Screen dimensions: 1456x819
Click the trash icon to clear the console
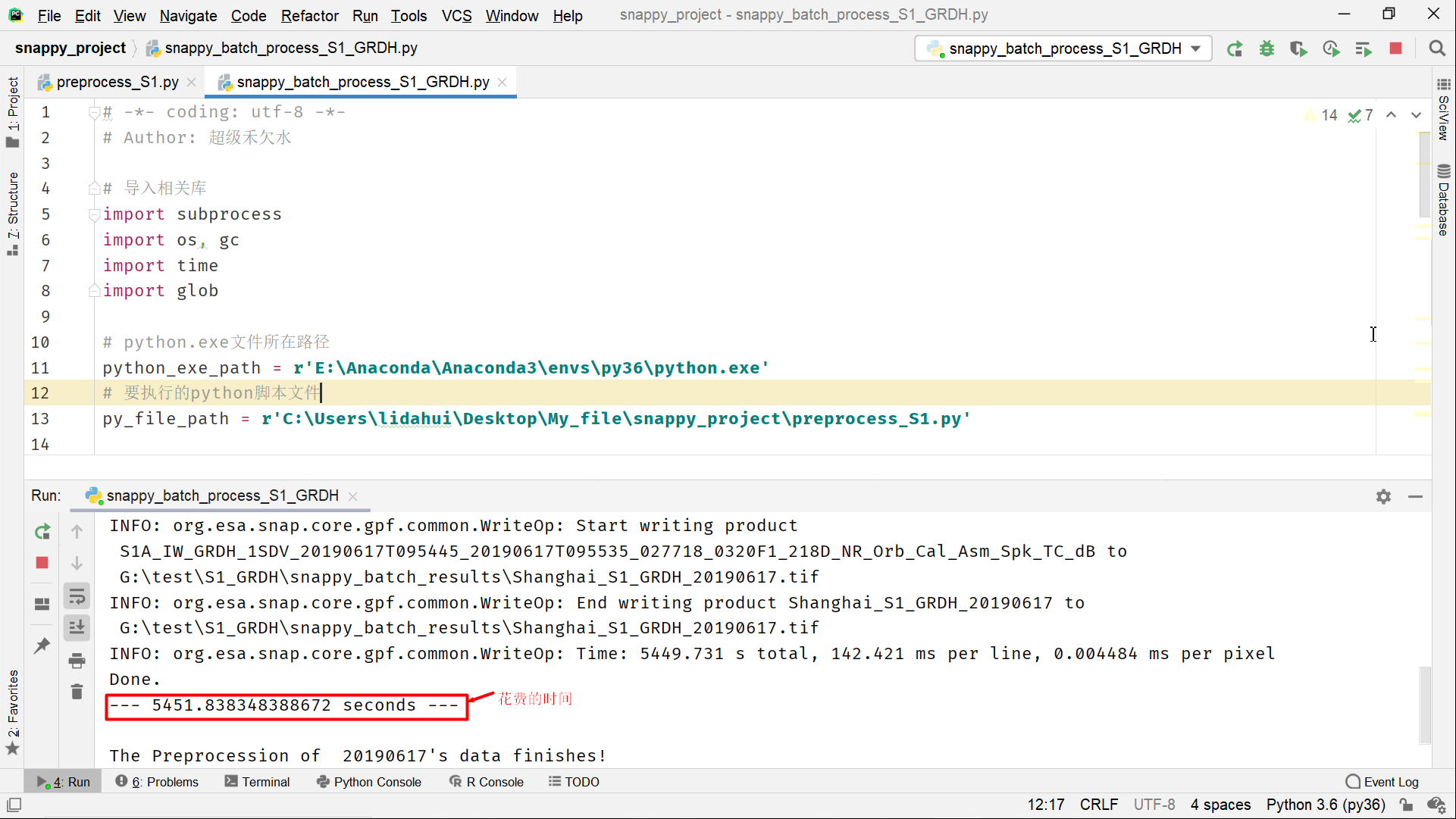point(77,692)
